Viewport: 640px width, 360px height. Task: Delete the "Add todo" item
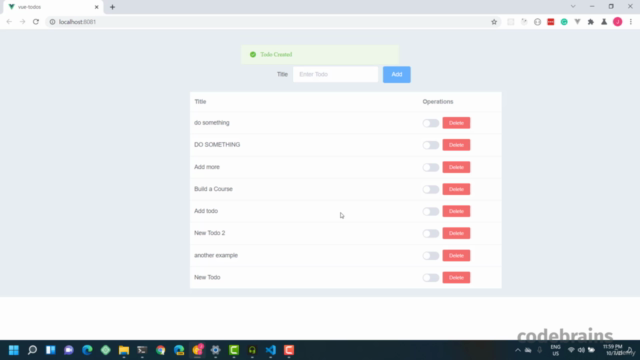point(456,211)
